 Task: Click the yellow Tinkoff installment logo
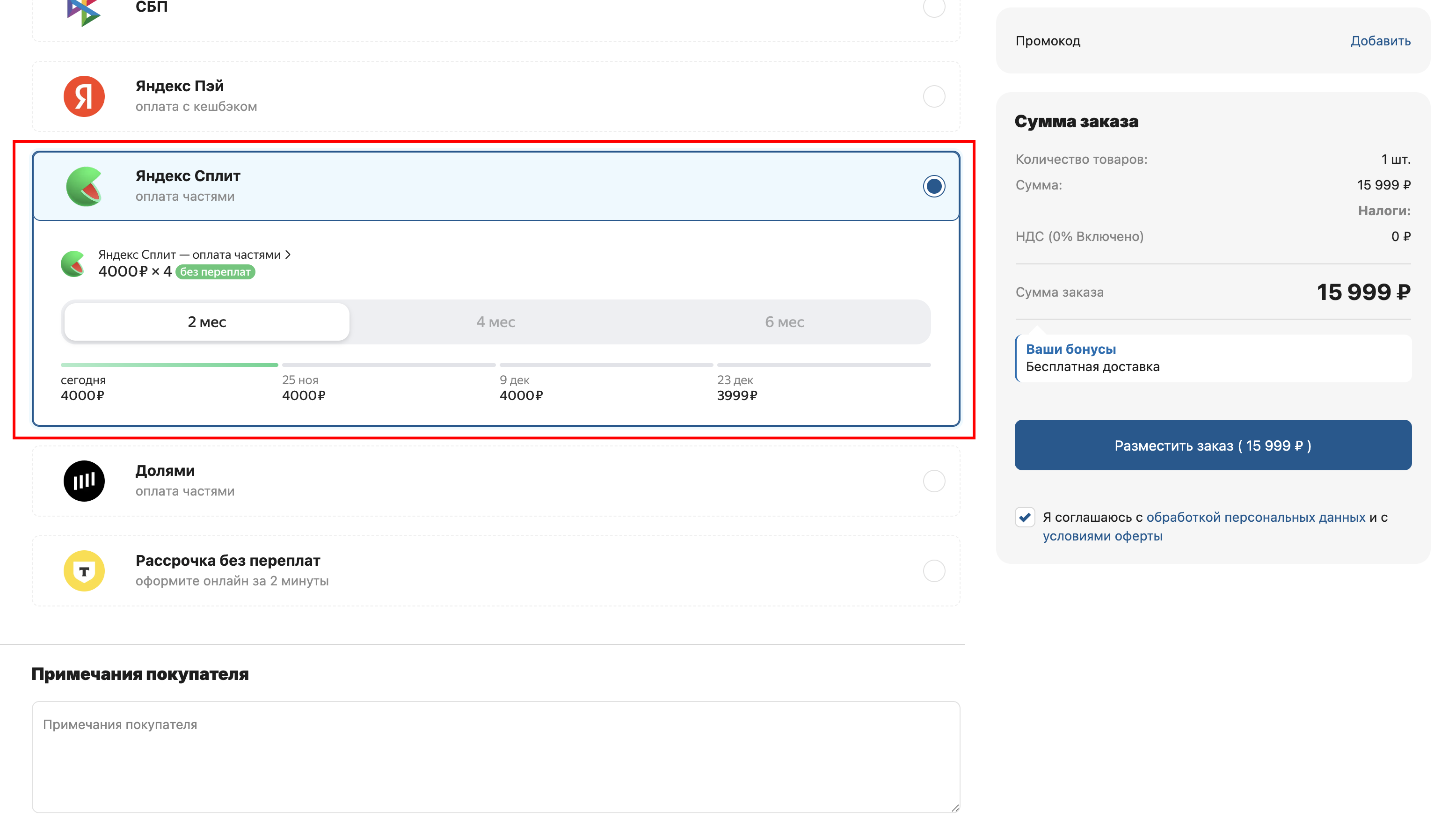point(84,570)
